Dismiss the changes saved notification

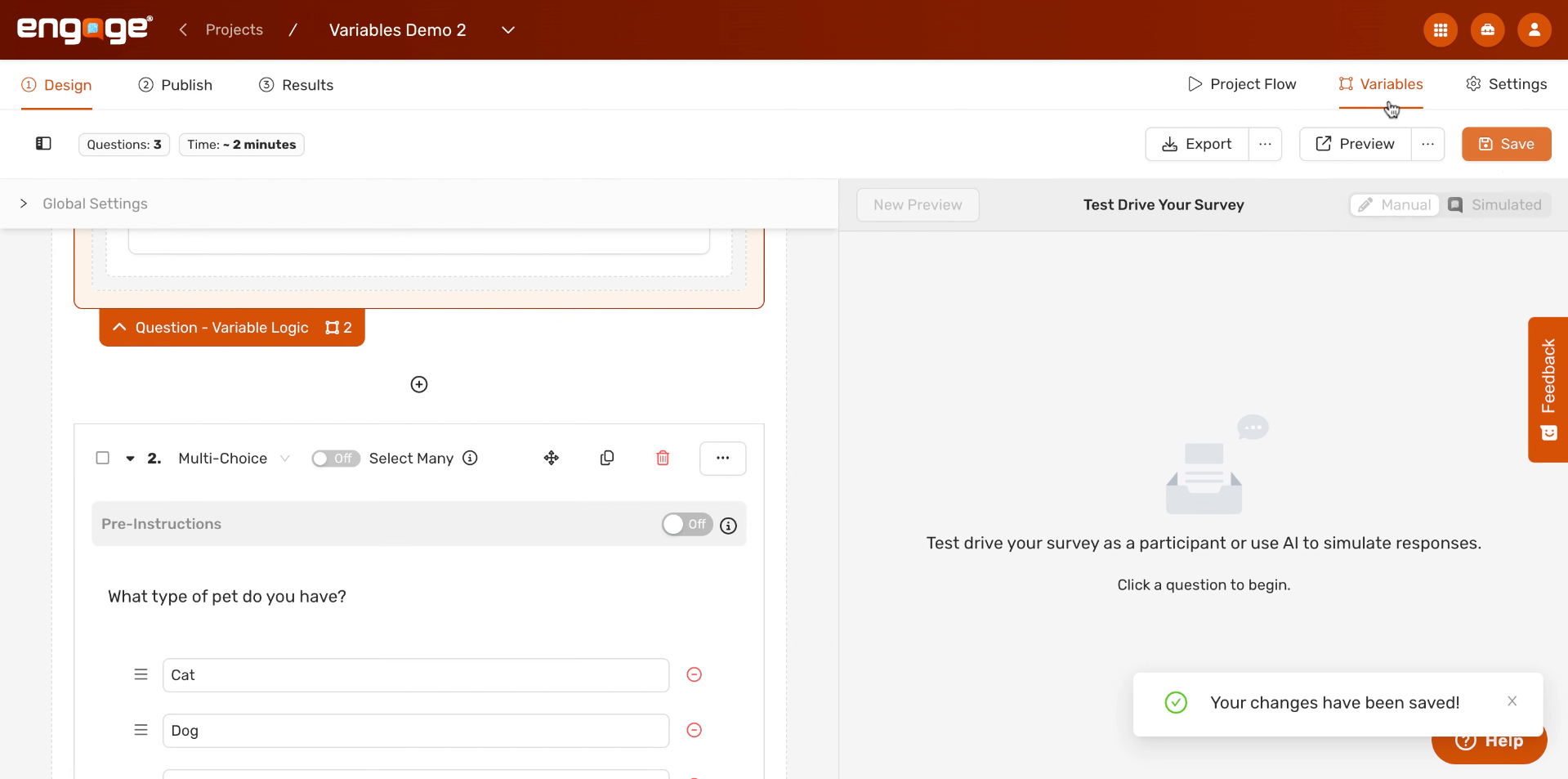[1512, 701]
